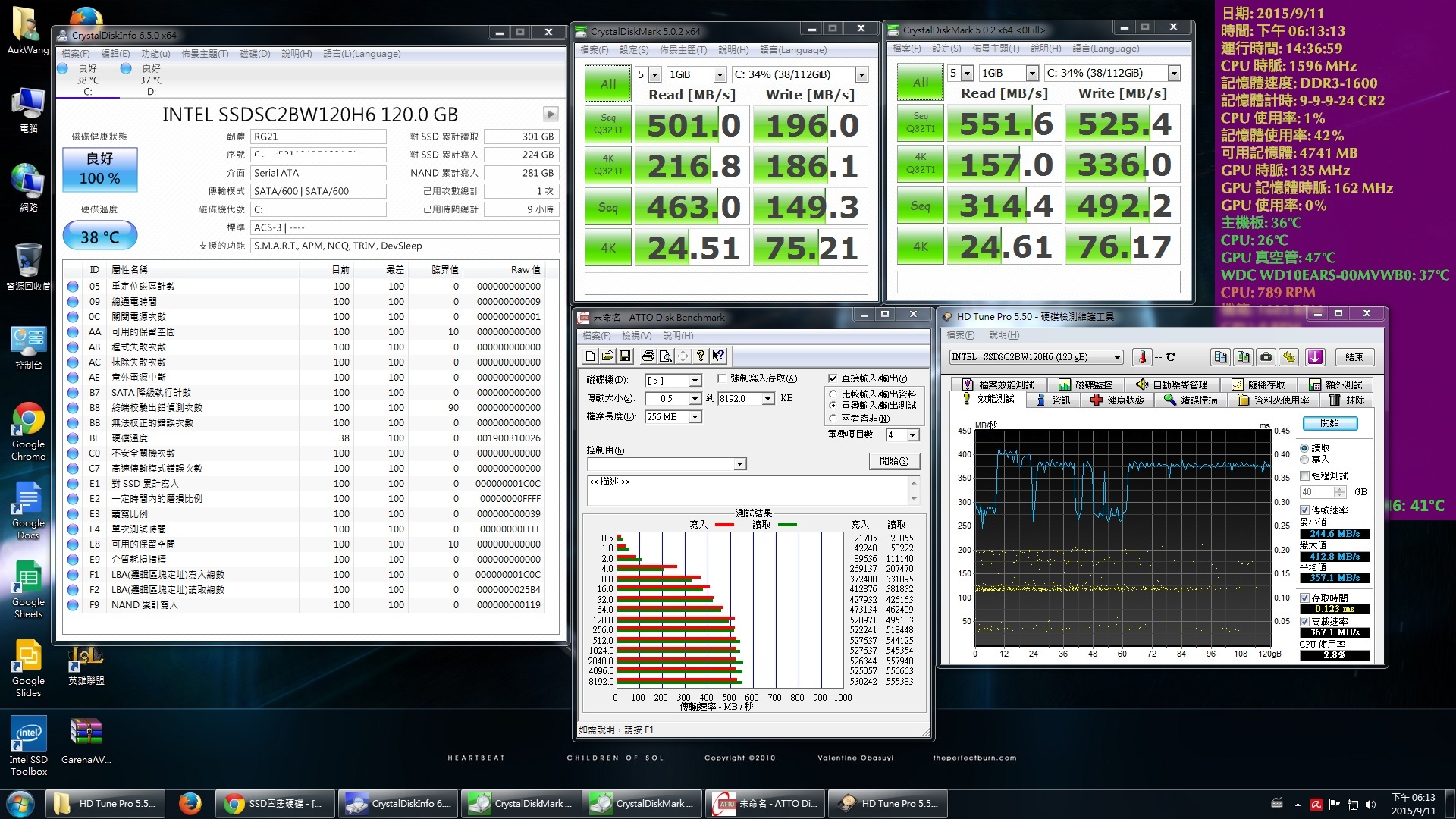Select the Neither radio button in ATTO

pyautogui.click(x=833, y=418)
